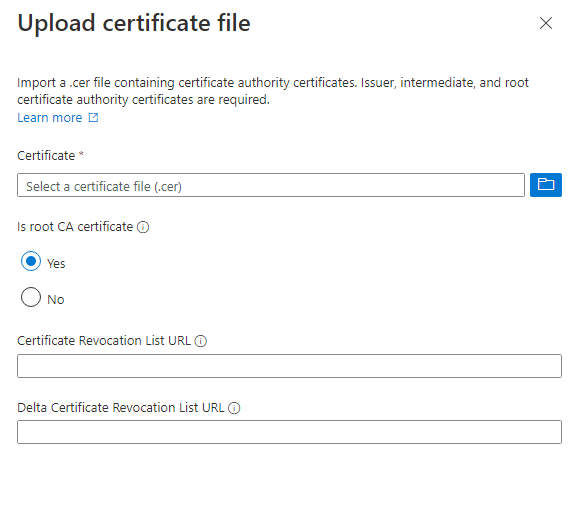Select No radio button for root CA
This screenshot has height=511, width=580.
[x=31, y=297]
